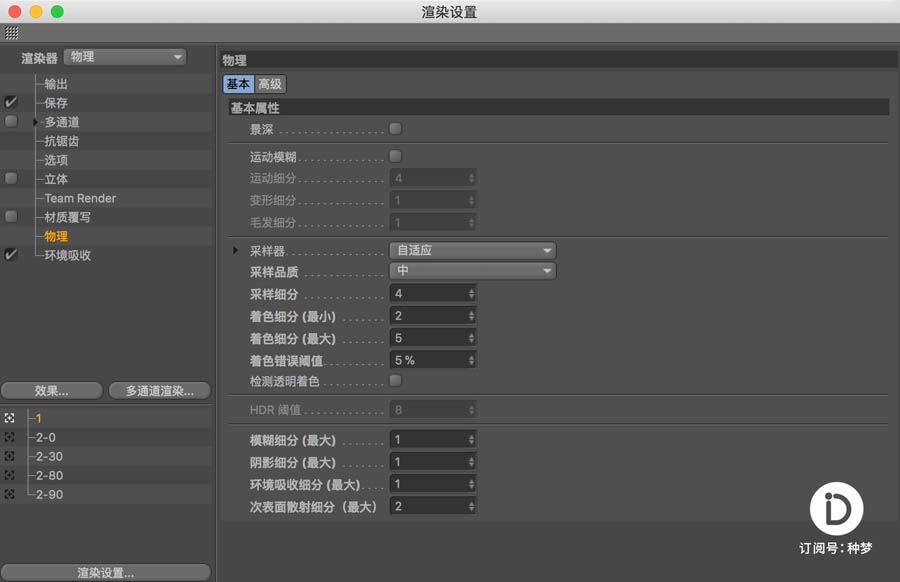Select the 基本 basic tab

point(238,85)
